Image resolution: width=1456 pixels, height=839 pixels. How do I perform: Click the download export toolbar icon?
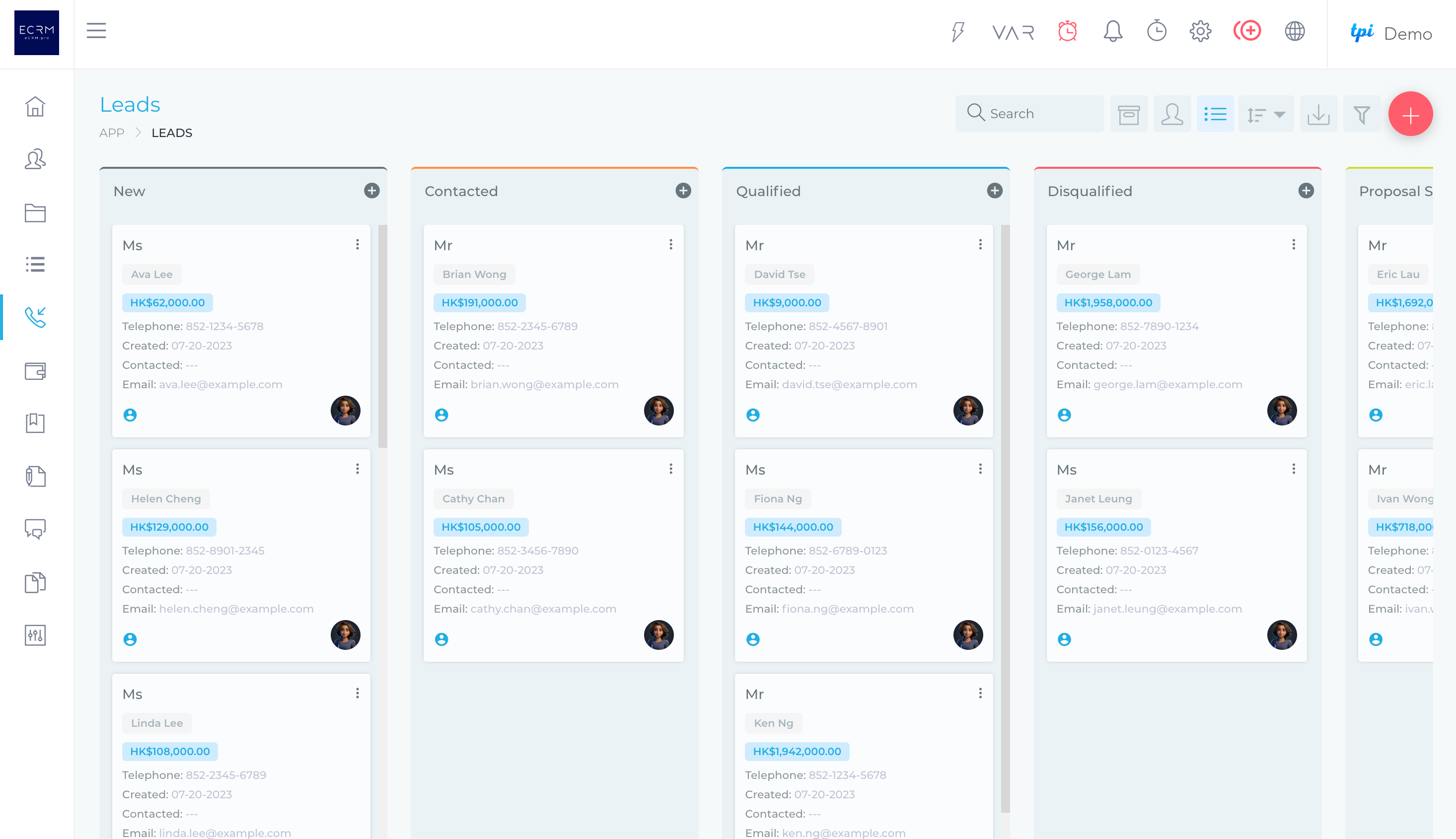tap(1318, 114)
